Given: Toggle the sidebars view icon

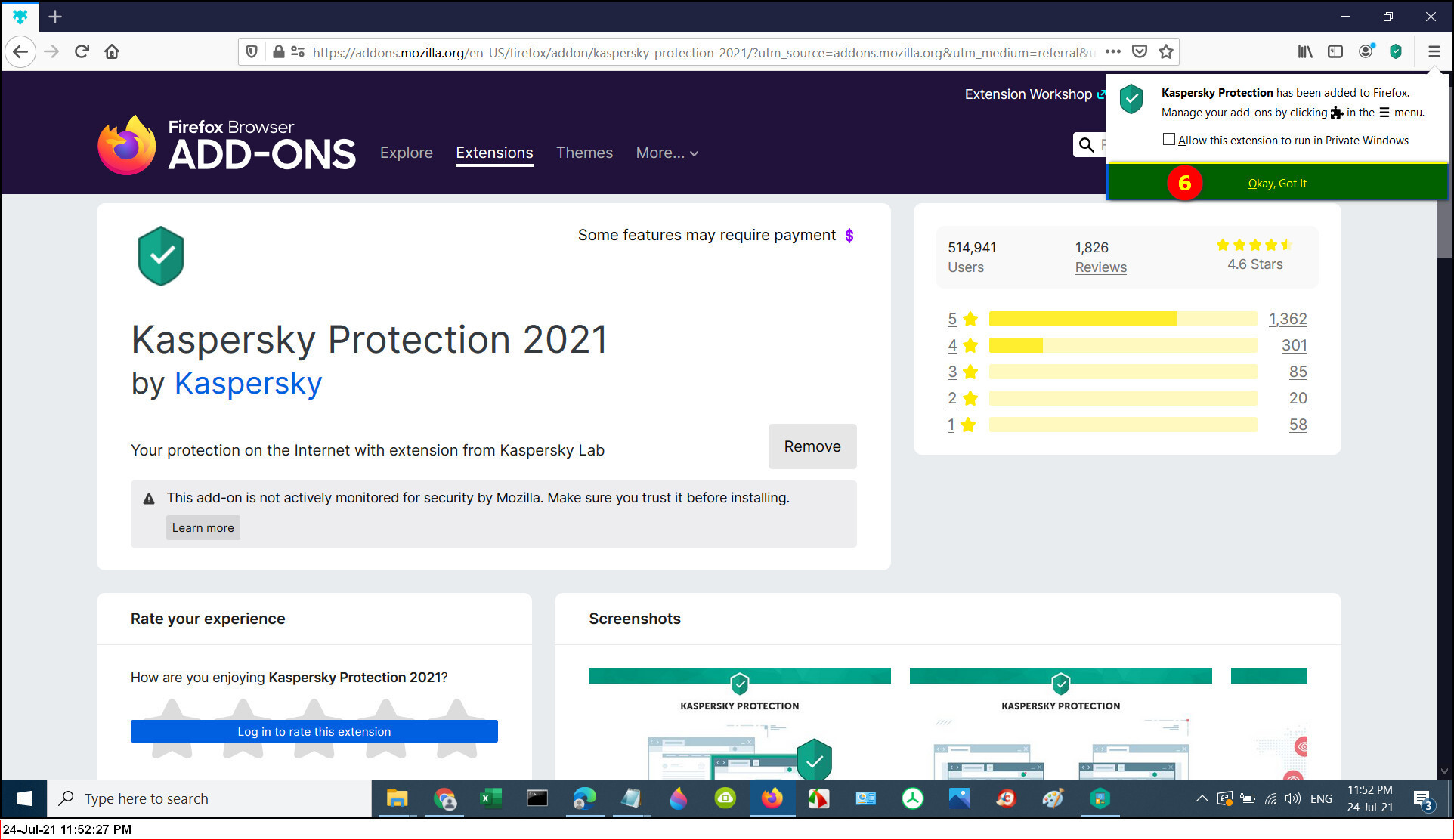Looking at the screenshot, I should tap(1335, 52).
